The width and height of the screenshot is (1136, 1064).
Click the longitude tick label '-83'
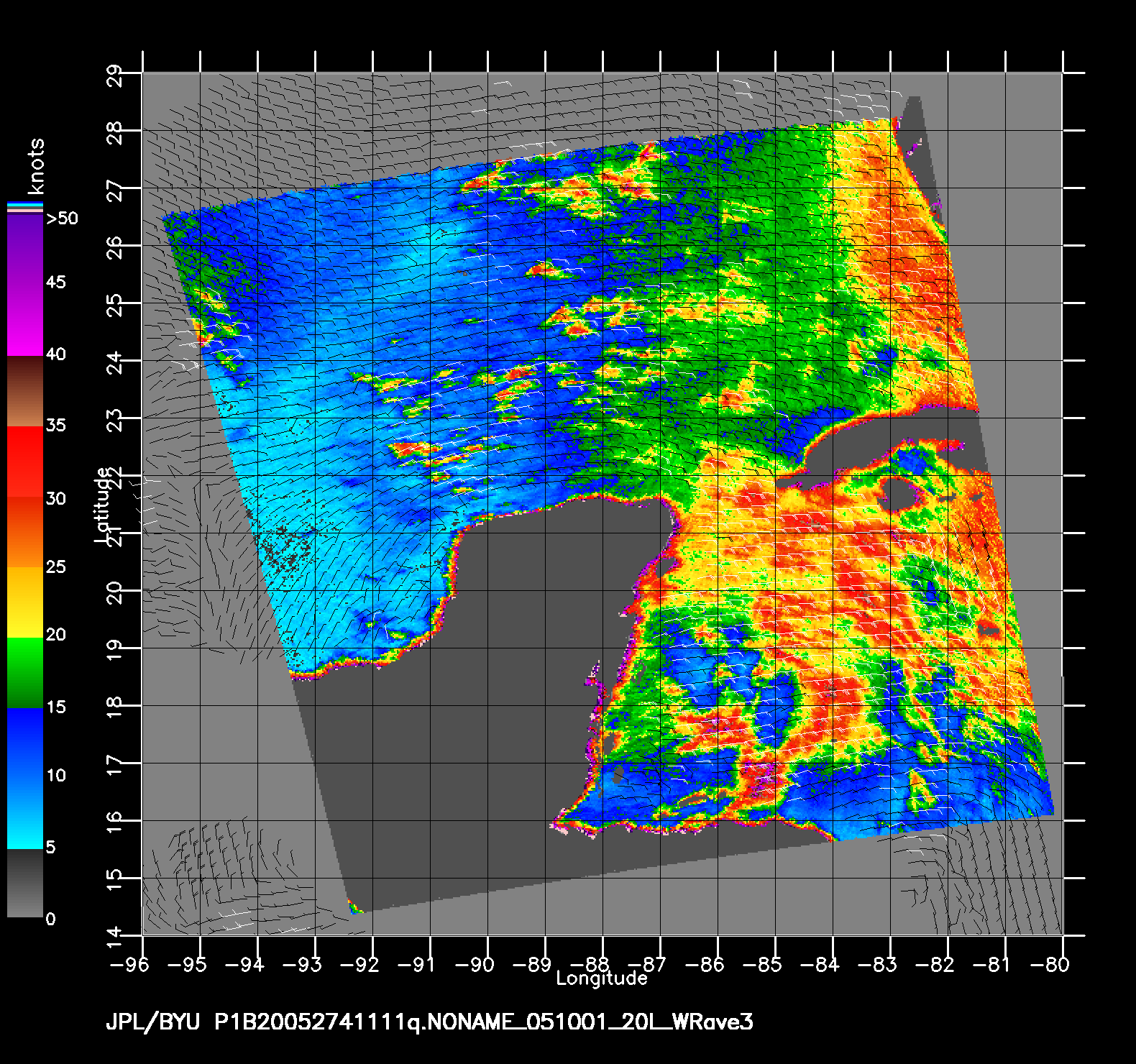[876, 964]
